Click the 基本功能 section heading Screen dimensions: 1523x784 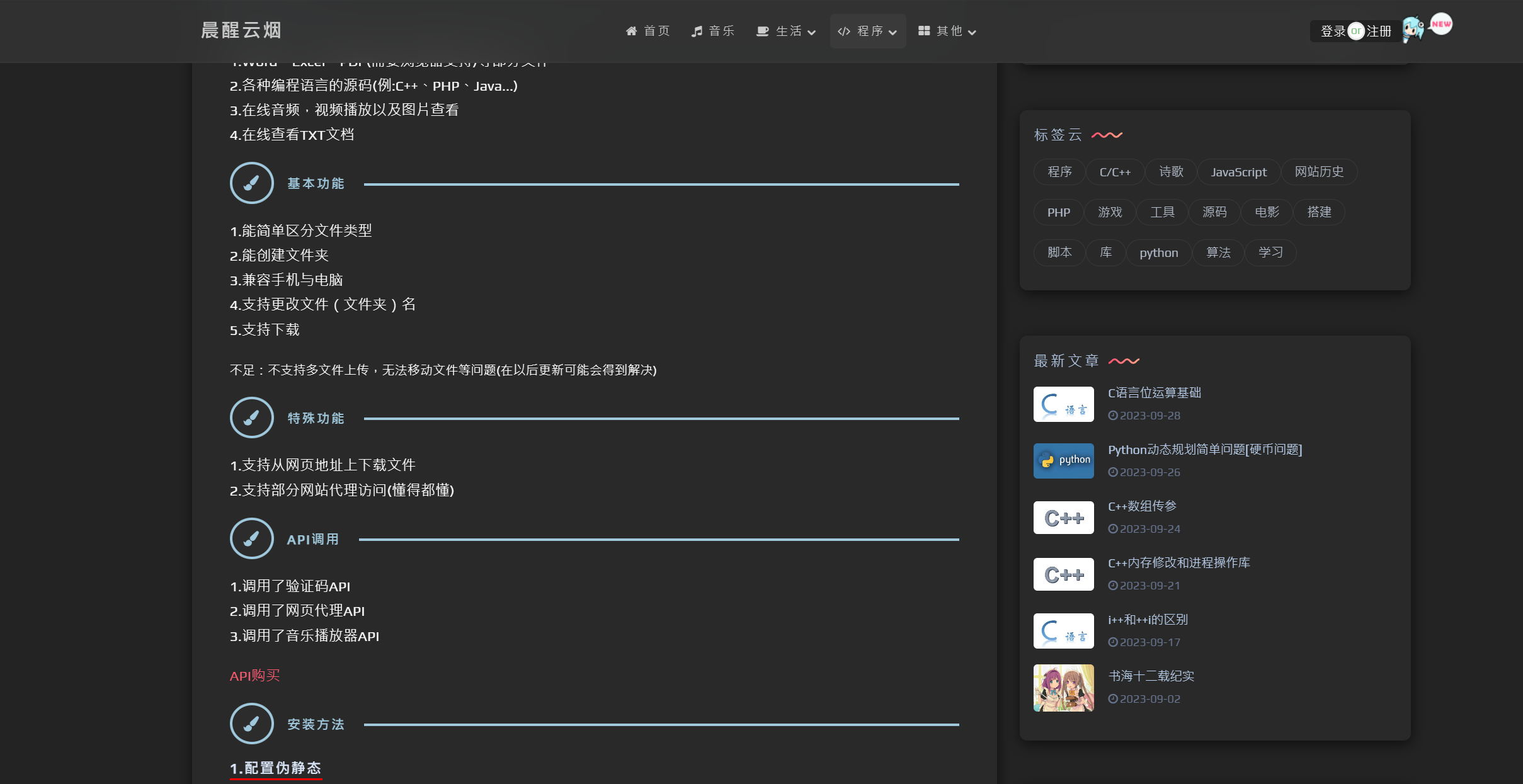316,183
